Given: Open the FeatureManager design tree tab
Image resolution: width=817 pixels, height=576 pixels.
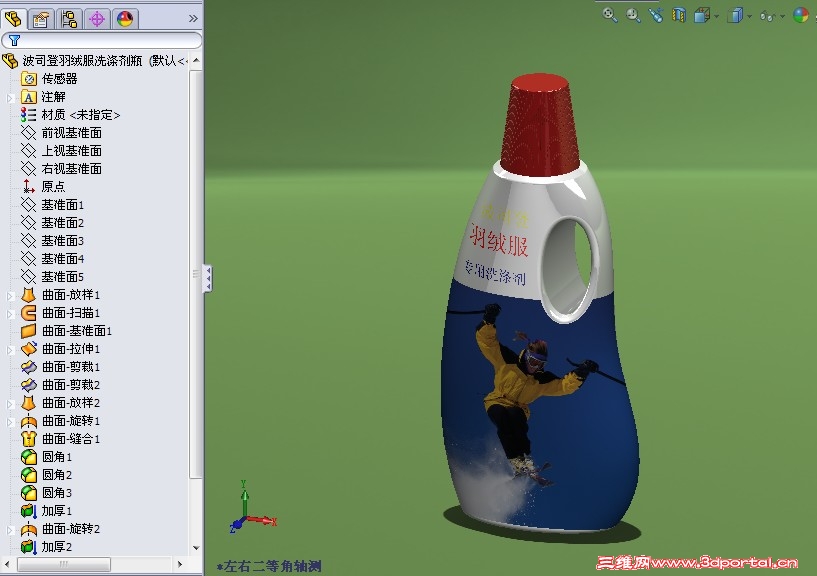Looking at the screenshot, I should 13,19.
